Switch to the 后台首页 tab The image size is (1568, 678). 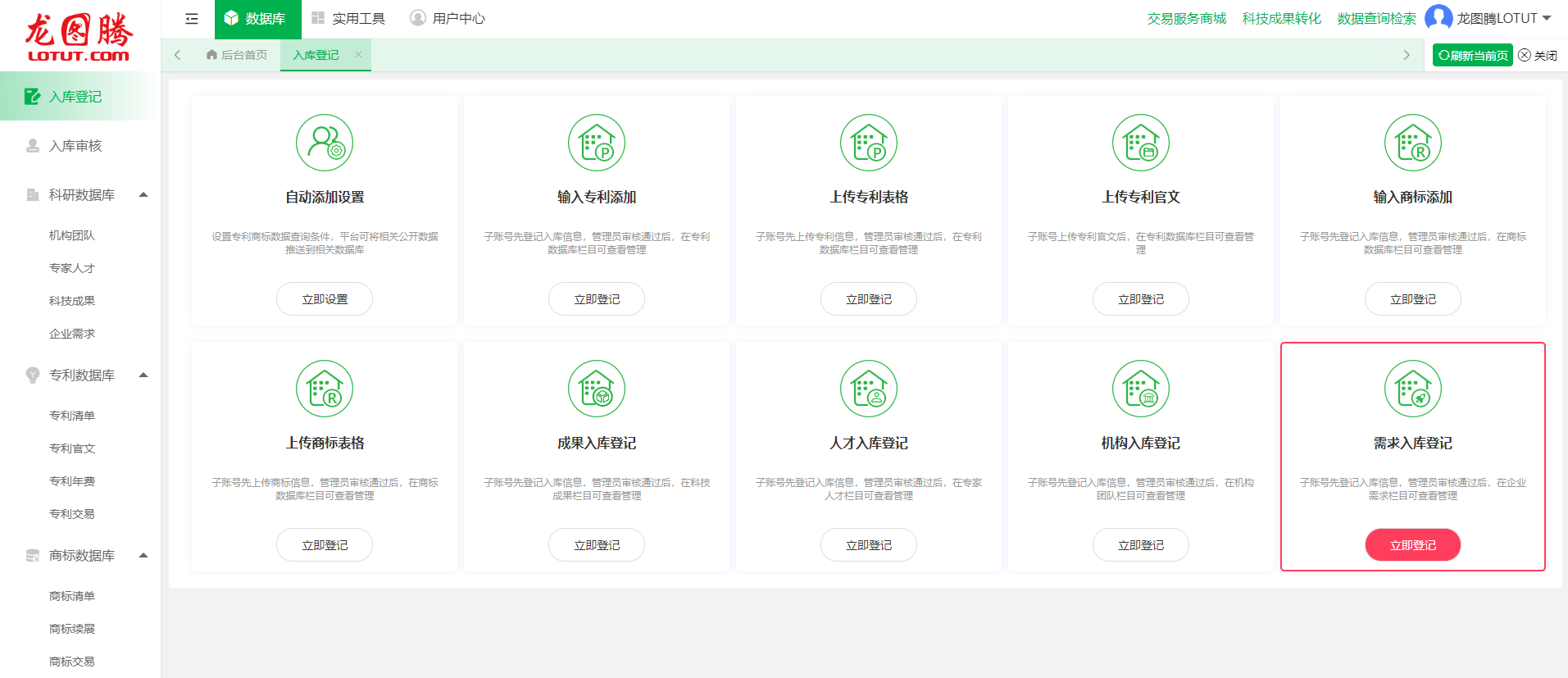(x=237, y=55)
